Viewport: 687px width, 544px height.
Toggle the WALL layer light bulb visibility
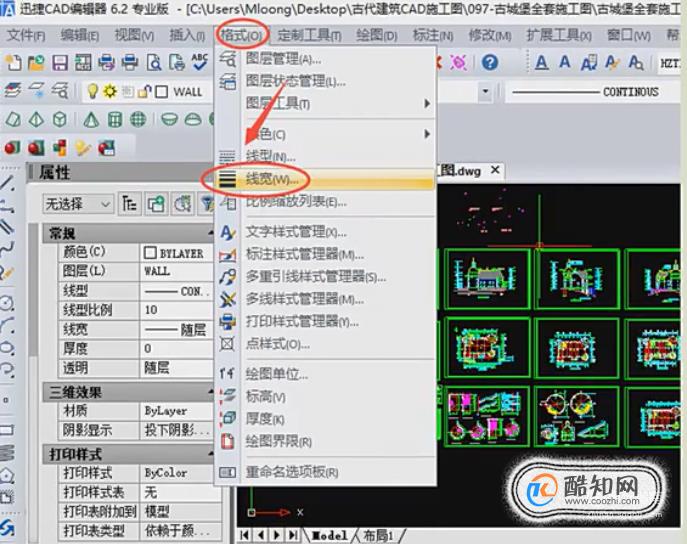tap(92, 91)
